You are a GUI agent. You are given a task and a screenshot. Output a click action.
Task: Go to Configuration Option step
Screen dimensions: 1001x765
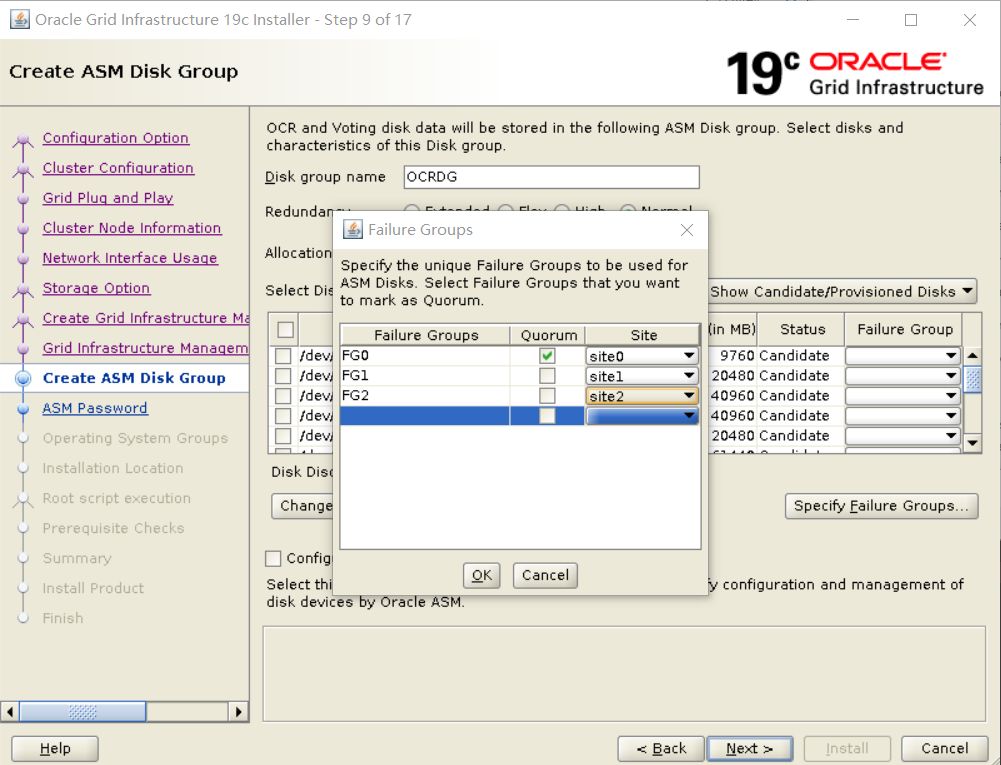tap(116, 138)
